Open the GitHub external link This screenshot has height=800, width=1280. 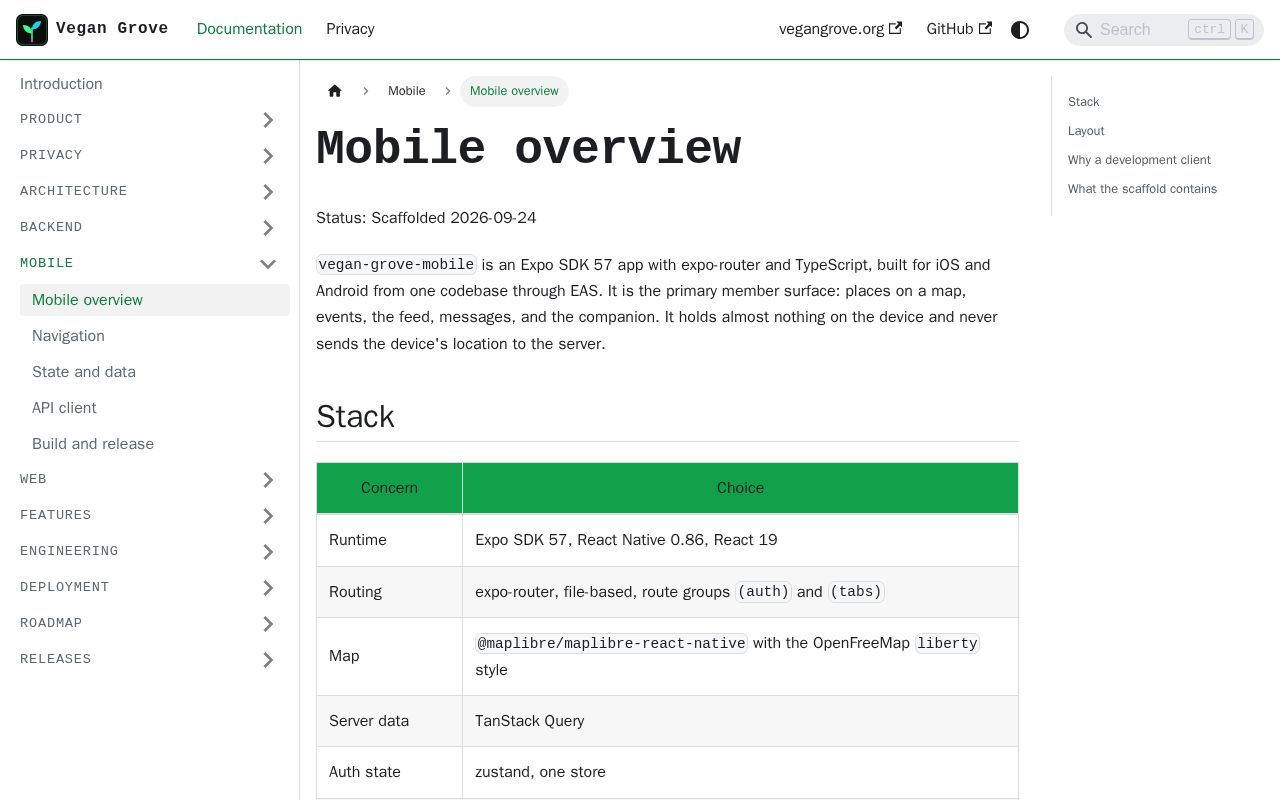pos(959,29)
